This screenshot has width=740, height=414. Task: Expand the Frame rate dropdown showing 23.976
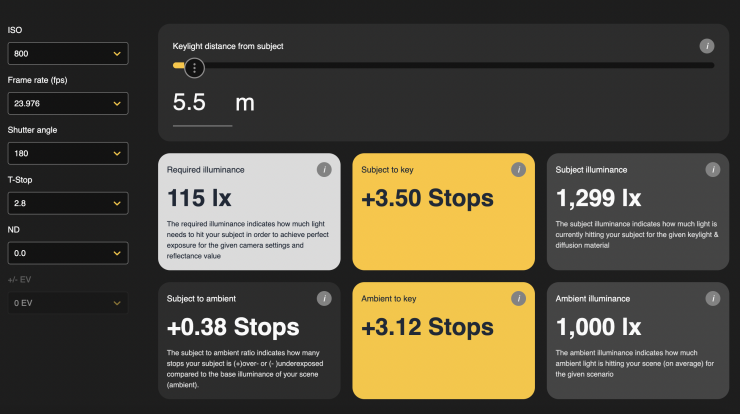tap(67, 103)
